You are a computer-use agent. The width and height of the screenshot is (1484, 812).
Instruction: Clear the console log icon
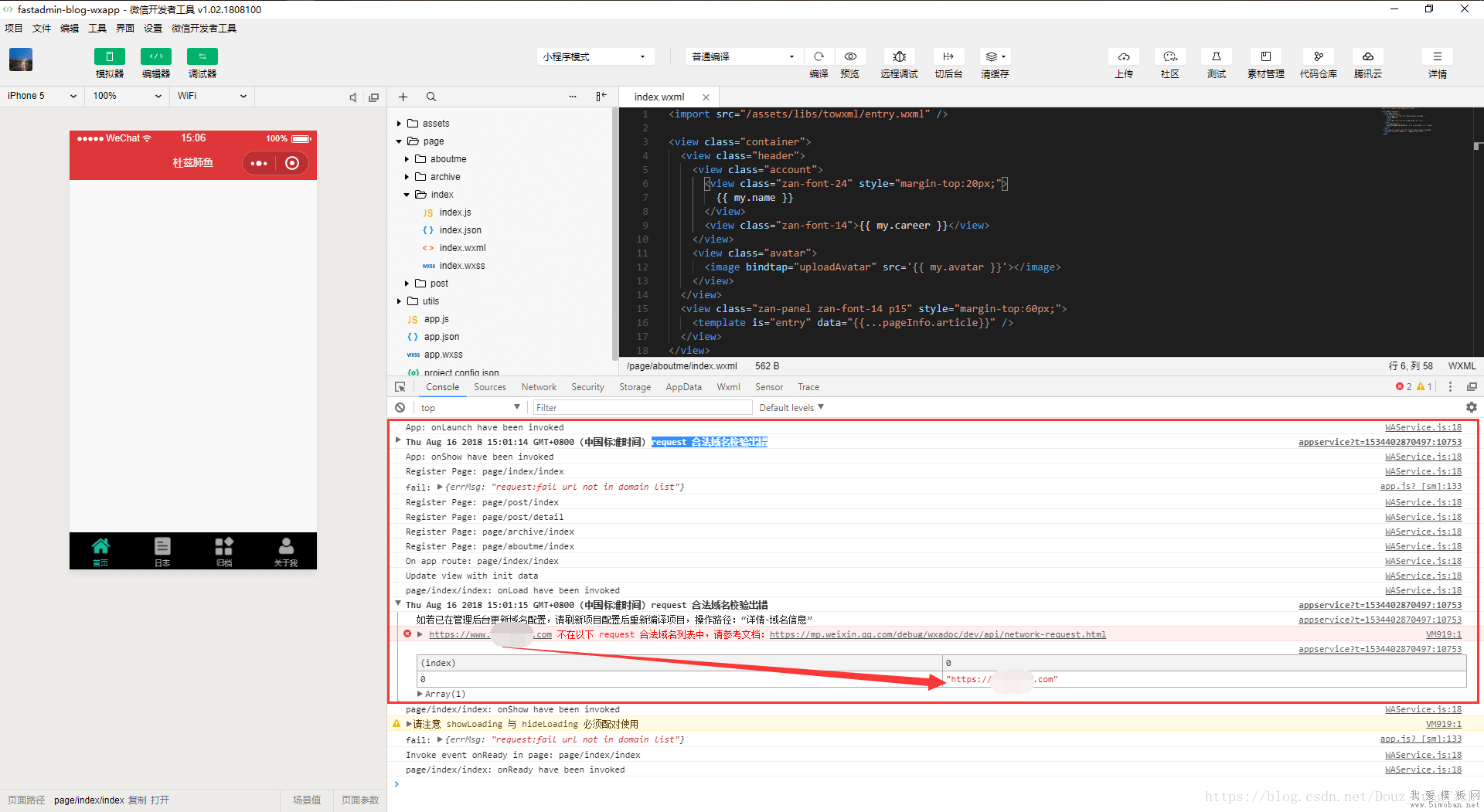click(x=400, y=407)
